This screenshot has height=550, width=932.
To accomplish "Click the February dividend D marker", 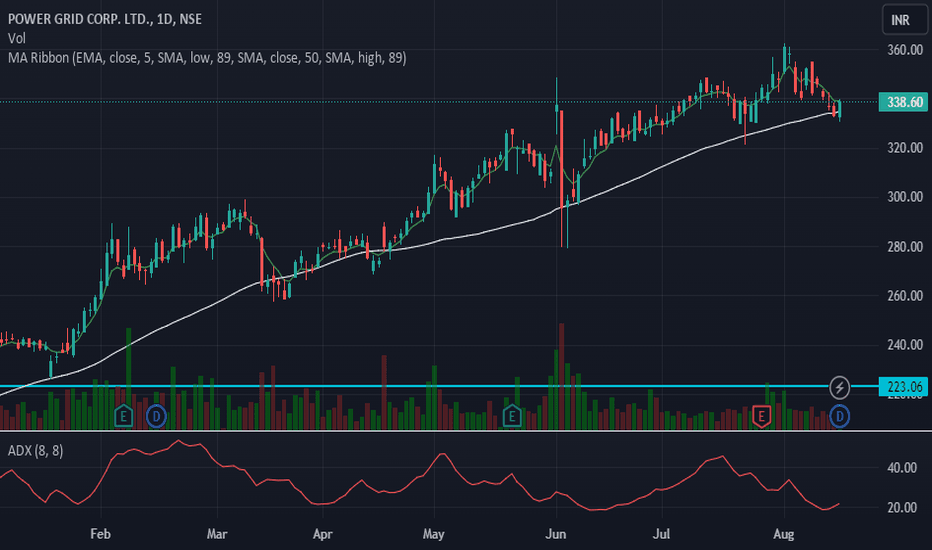I will (x=156, y=416).
